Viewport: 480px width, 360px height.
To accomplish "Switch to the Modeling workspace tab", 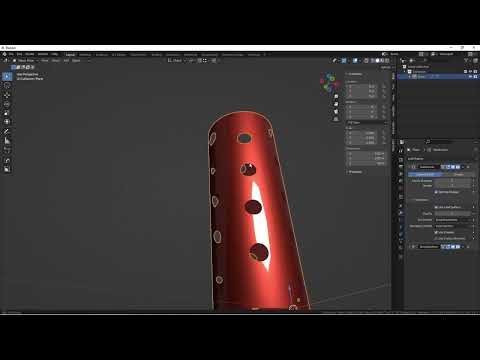I will coord(85,55).
